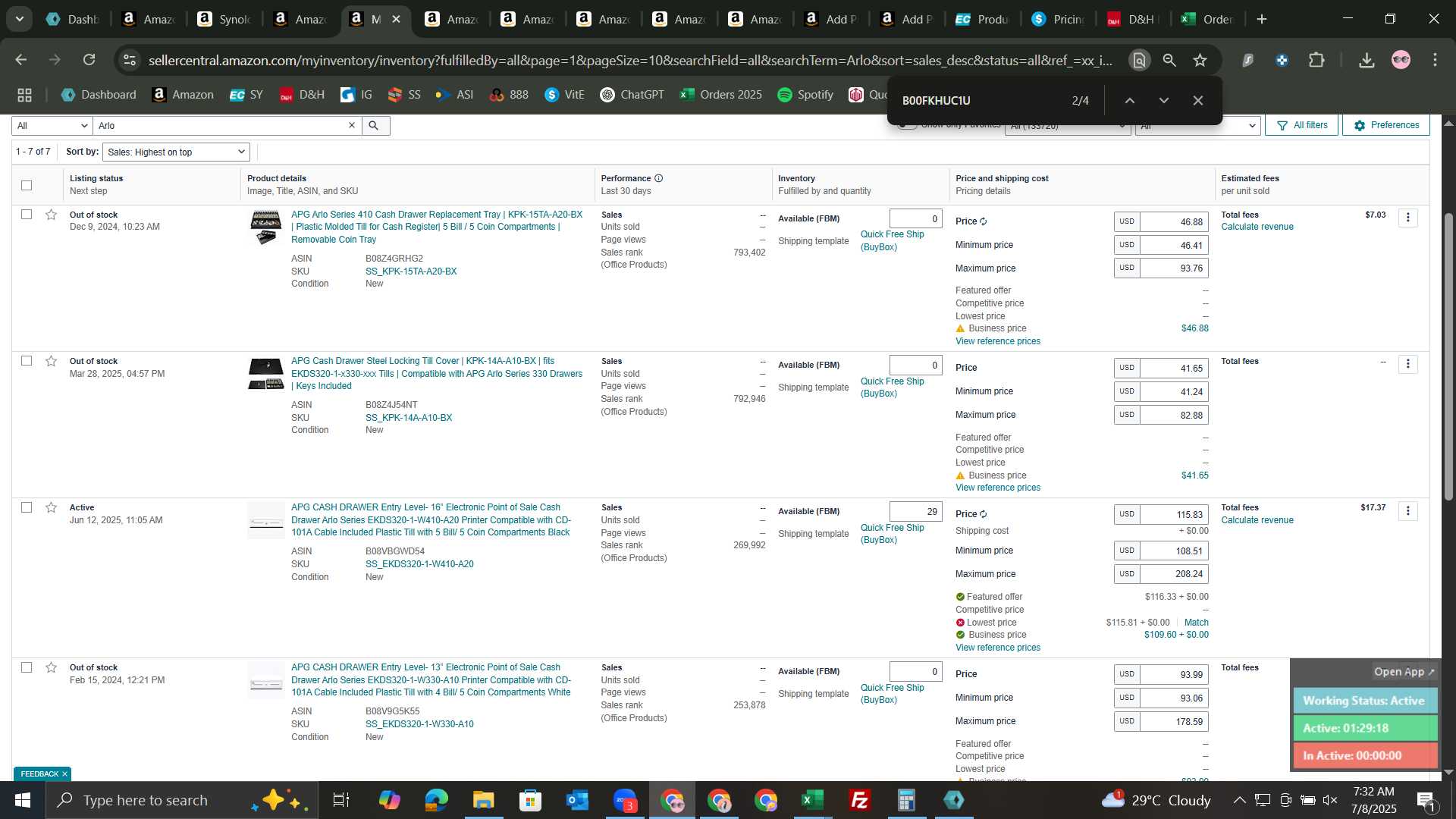Open the Windows Start menu
Viewport: 1456px width, 819px height.
(22, 800)
